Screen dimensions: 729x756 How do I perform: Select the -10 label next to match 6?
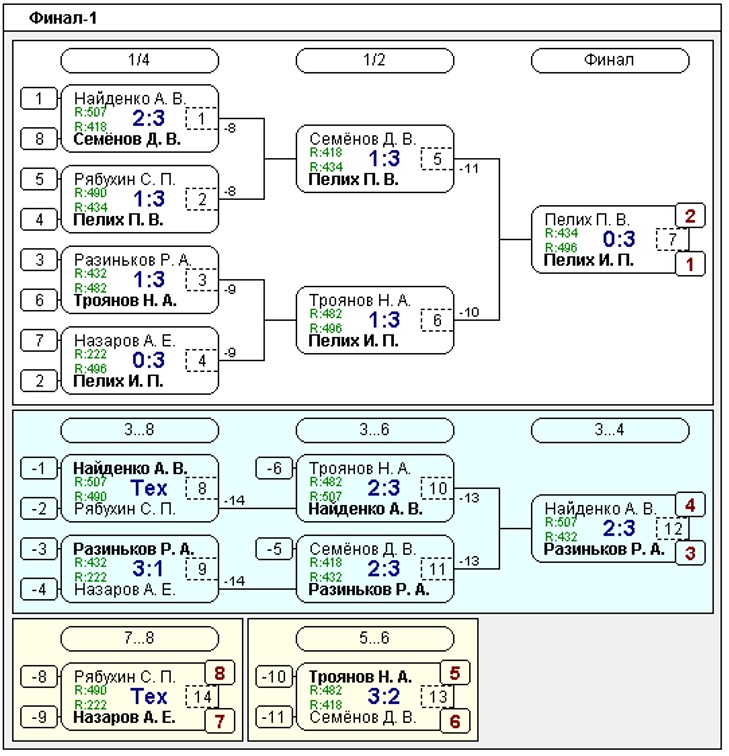pyautogui.click(x=469, y=312)
